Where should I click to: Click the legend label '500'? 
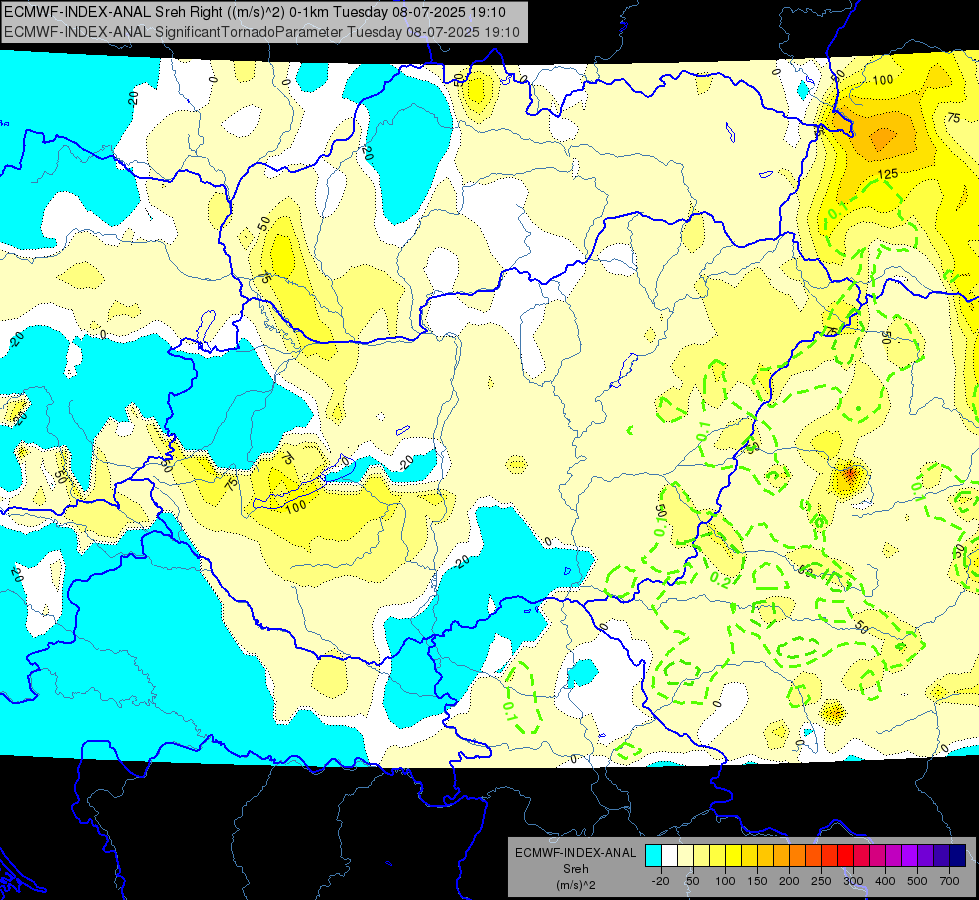917,881
